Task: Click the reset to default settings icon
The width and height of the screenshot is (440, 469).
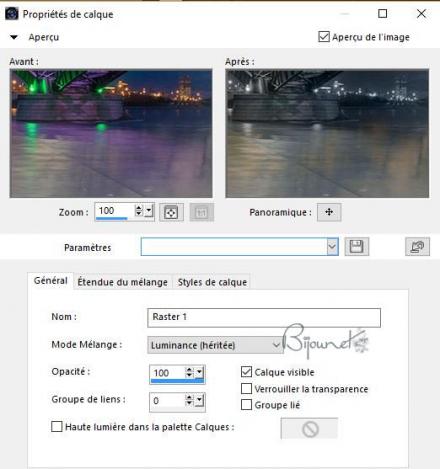Action: point(417,247)
